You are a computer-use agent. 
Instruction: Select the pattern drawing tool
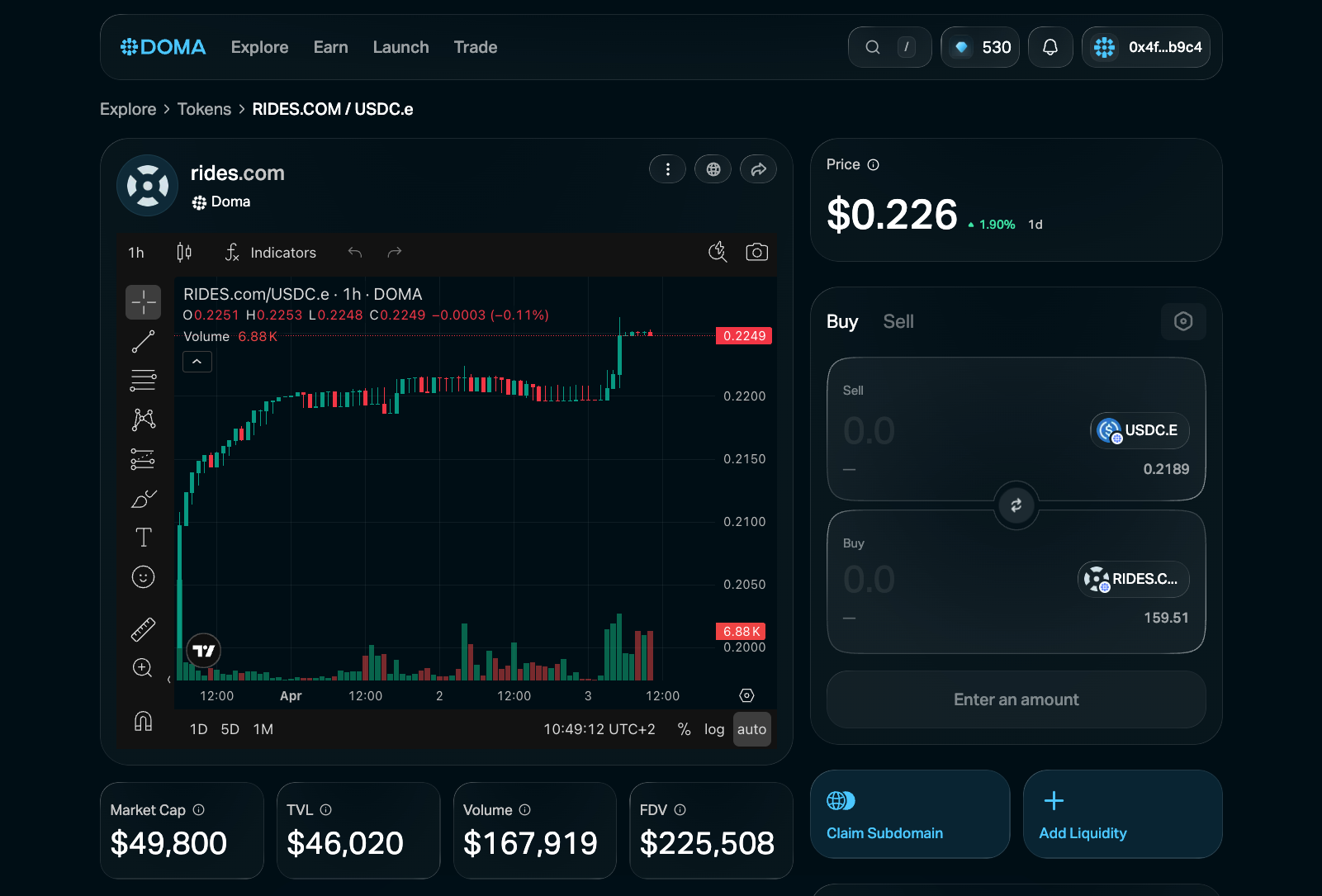click(x=144, y=420)
